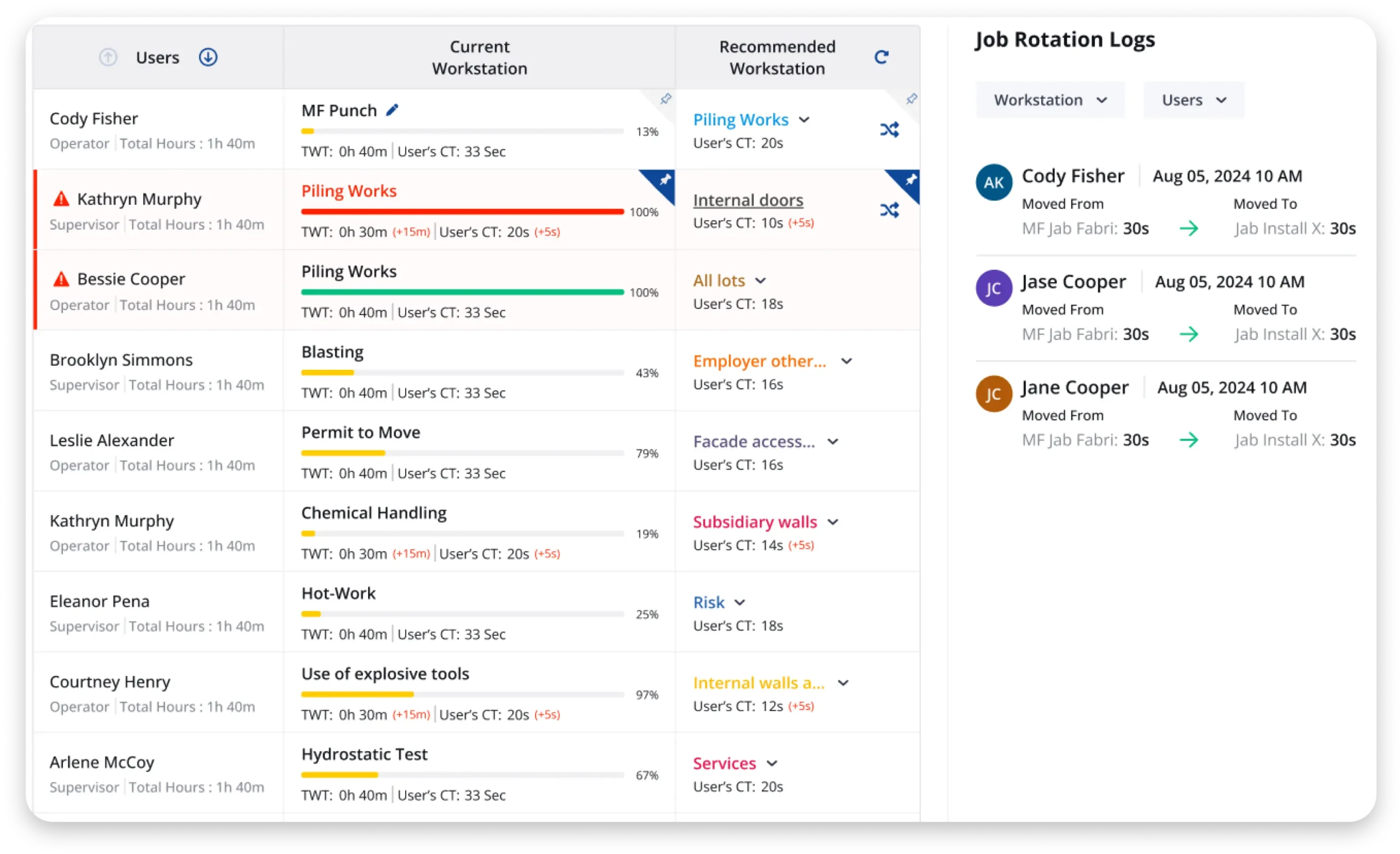Expand the All lots recommendation dropdown
The image size is (1400, 854).
click(x=761, y=280)
